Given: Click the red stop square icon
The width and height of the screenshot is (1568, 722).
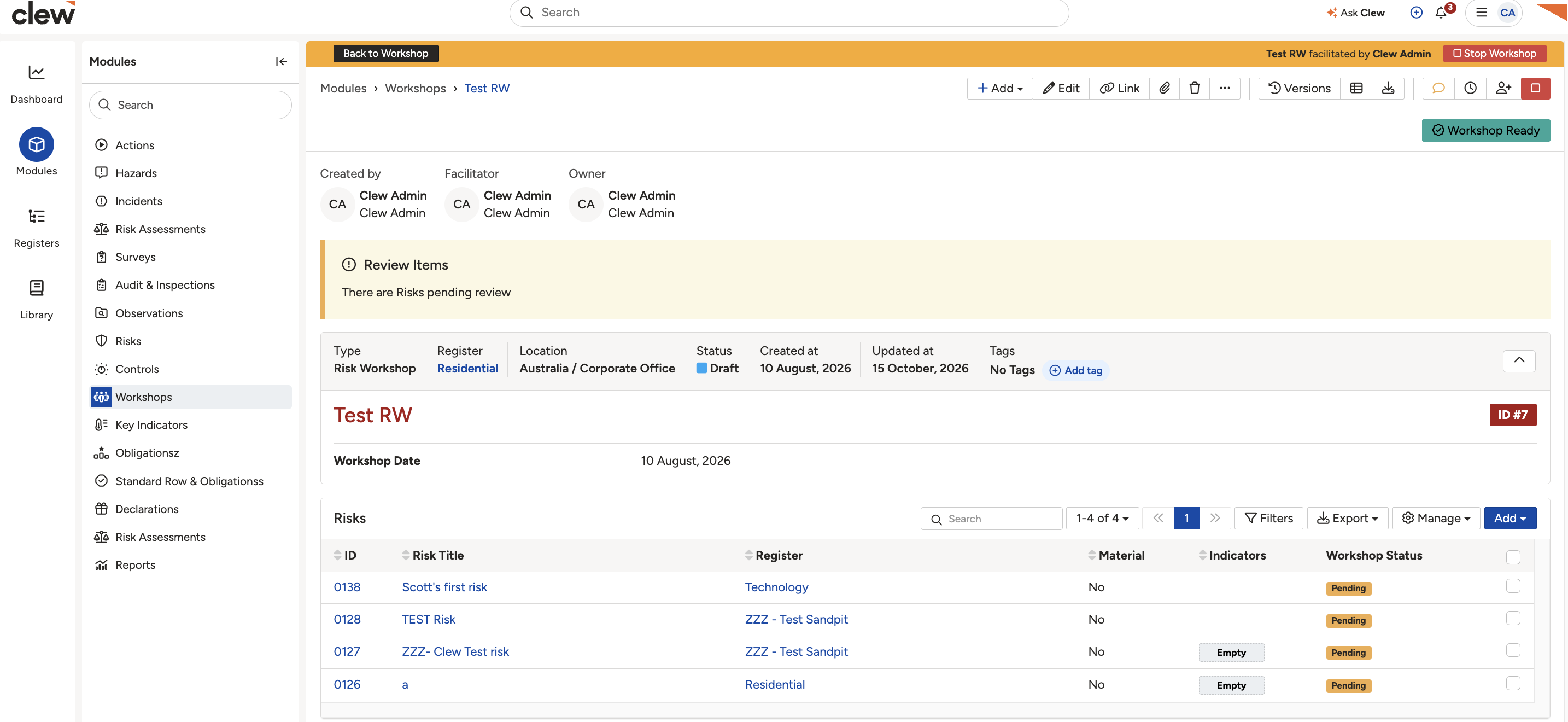Looking at the screenshot, I should click(x=1535, y=88).
